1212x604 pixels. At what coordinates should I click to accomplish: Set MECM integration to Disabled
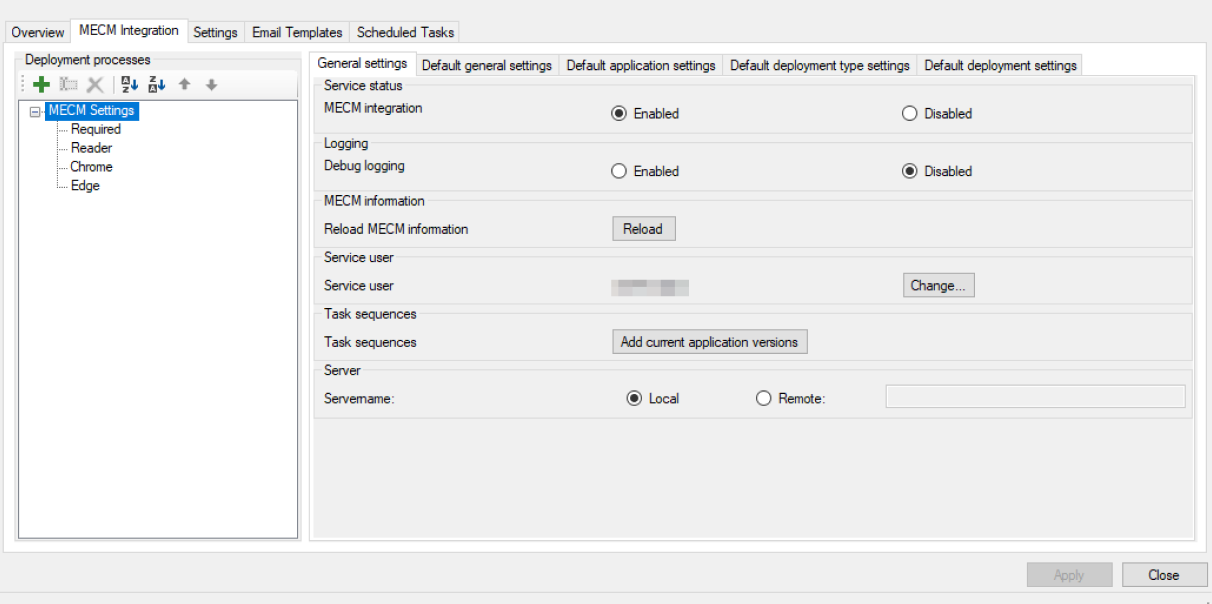[x=937, y=114]
